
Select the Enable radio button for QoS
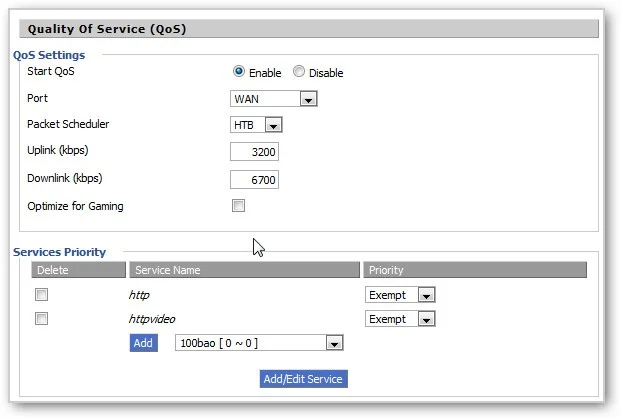tap(239, 72)
